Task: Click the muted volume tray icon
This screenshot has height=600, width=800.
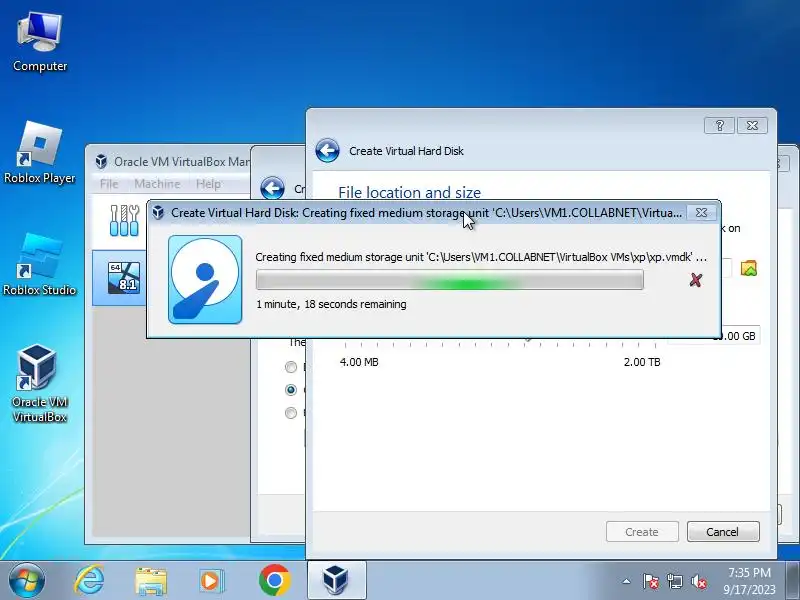Action: (x=698, y=581)
